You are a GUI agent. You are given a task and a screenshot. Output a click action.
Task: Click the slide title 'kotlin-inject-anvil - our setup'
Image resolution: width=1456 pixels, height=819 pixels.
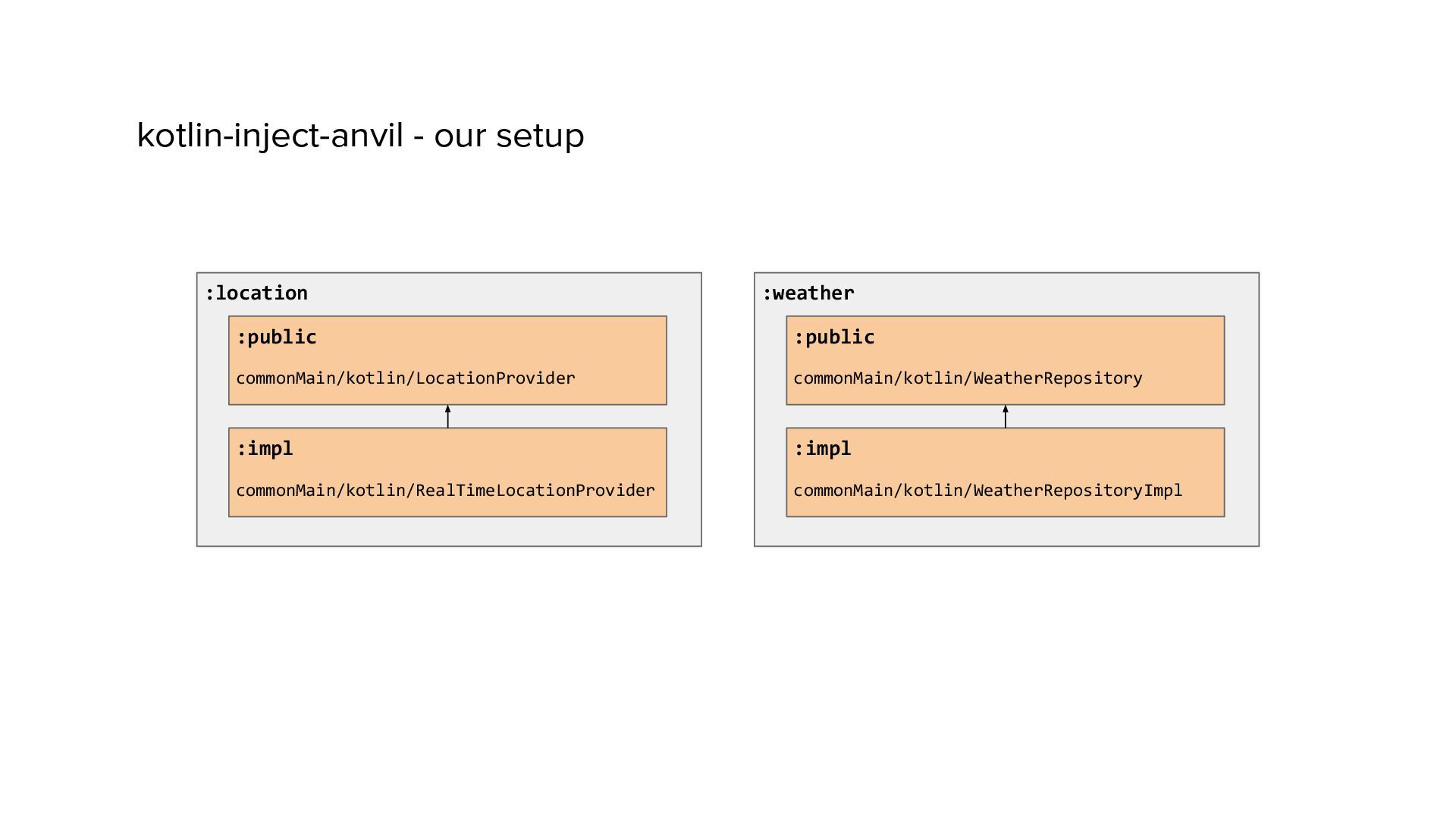tap(360, 136)
